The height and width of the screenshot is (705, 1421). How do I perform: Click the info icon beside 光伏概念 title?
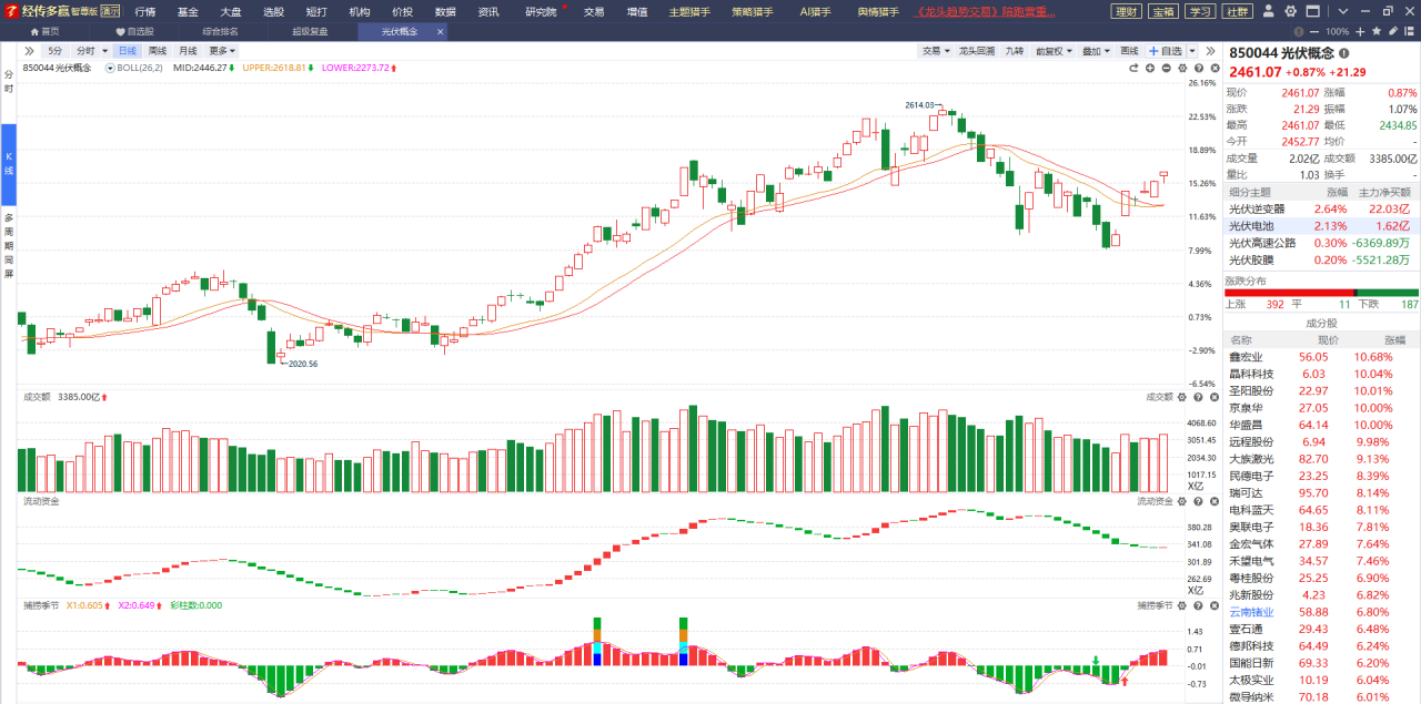point(1344,53)
